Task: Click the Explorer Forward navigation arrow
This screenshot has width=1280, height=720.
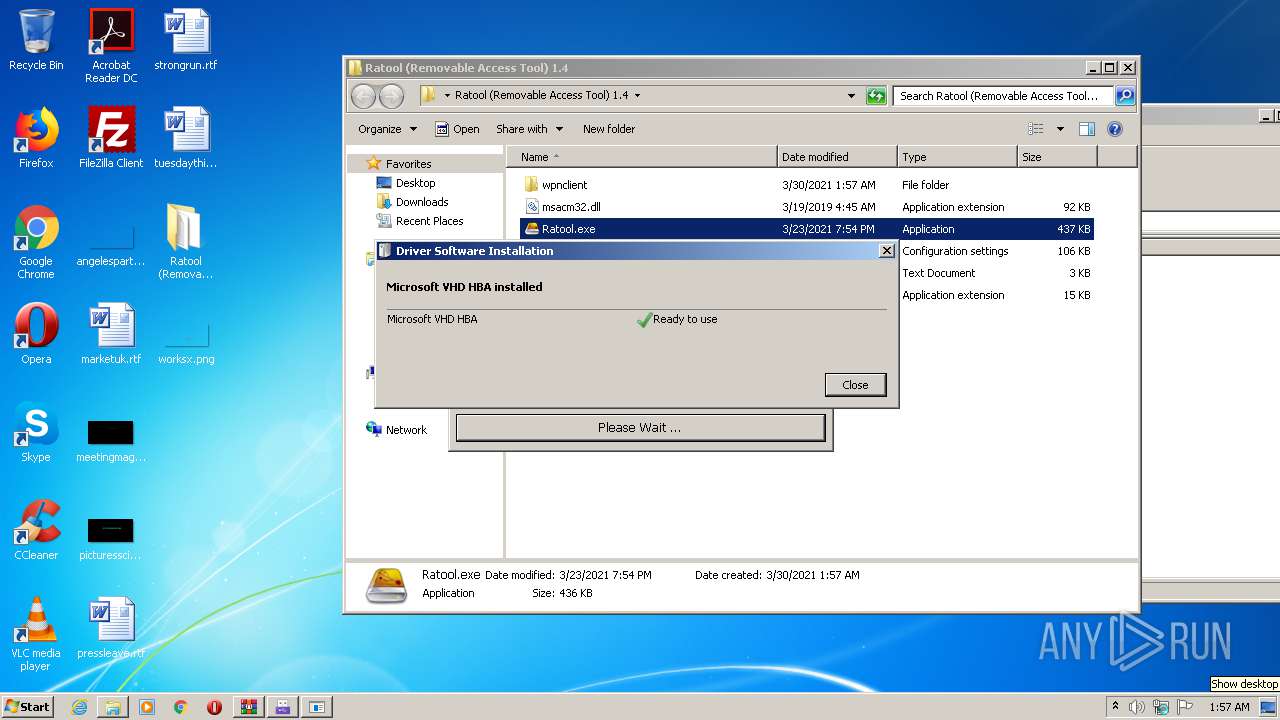Action: pos(391,96)
